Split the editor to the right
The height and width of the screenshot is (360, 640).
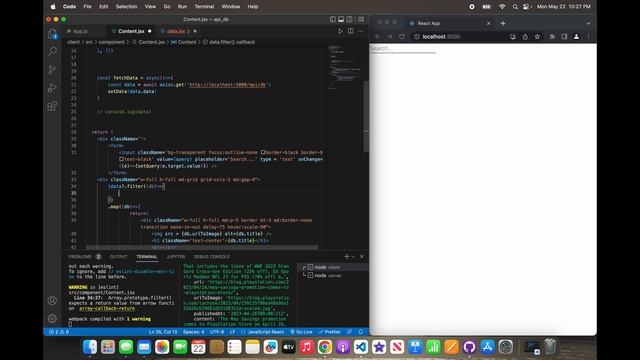(x=351, y=31)
